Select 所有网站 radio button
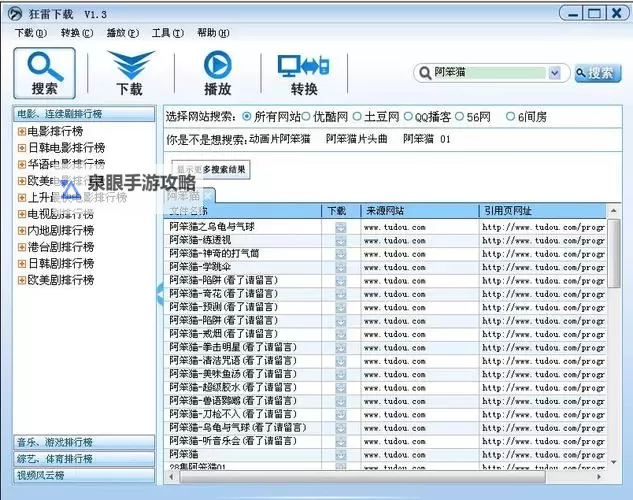 246,117
